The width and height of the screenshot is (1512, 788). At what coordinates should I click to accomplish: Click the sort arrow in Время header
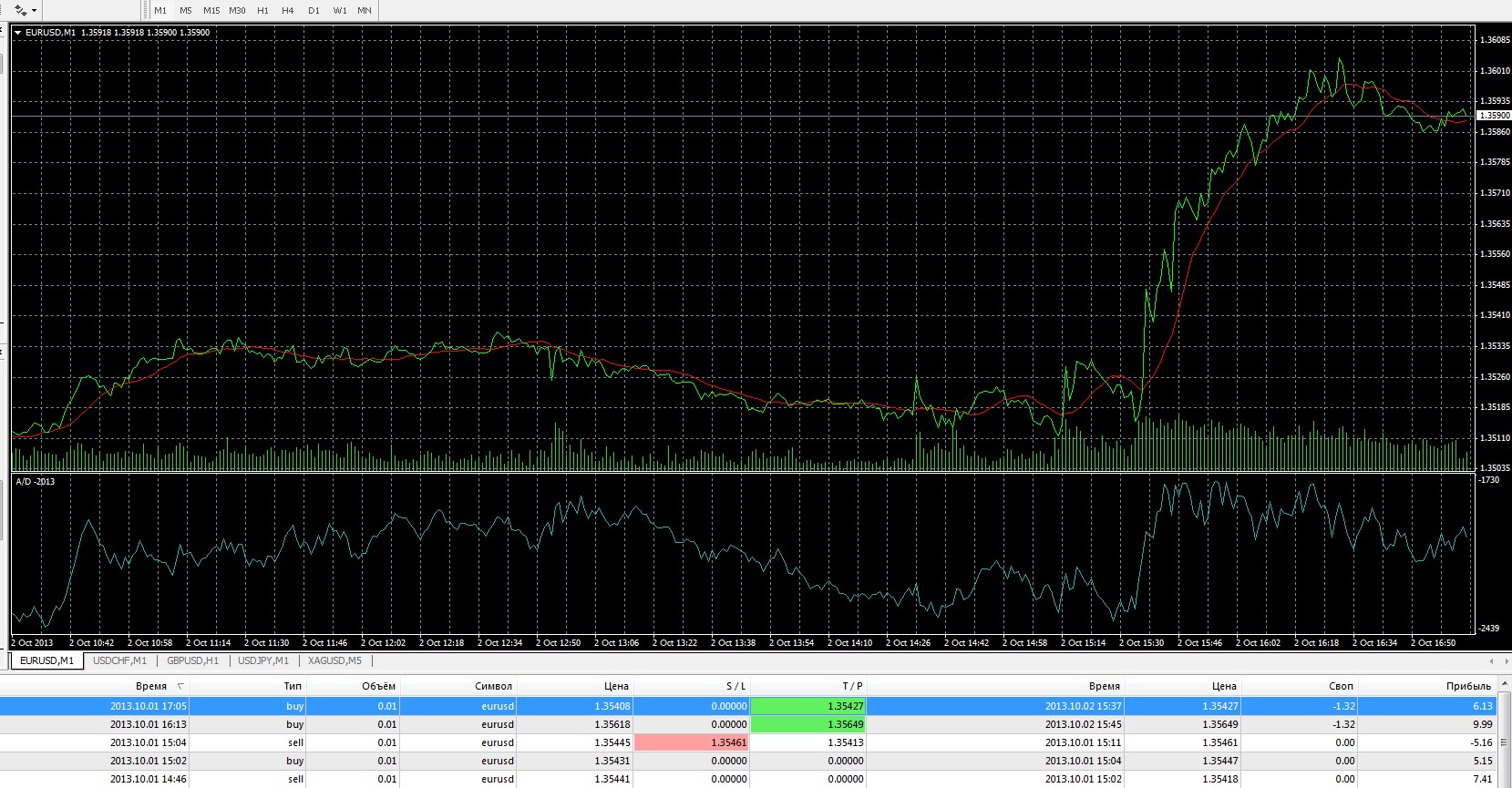(180, 686)
